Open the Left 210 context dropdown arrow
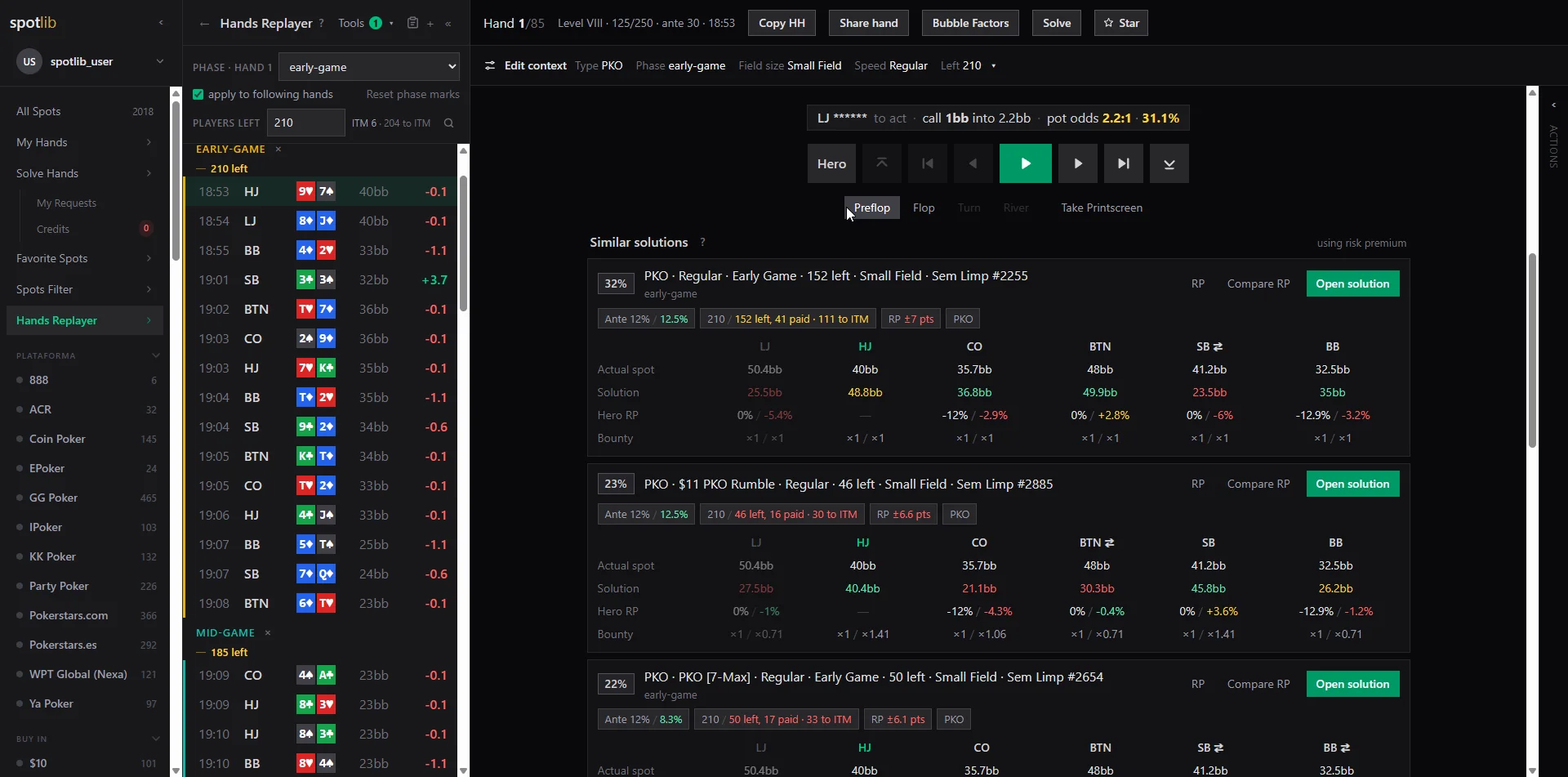 (994, 66)
